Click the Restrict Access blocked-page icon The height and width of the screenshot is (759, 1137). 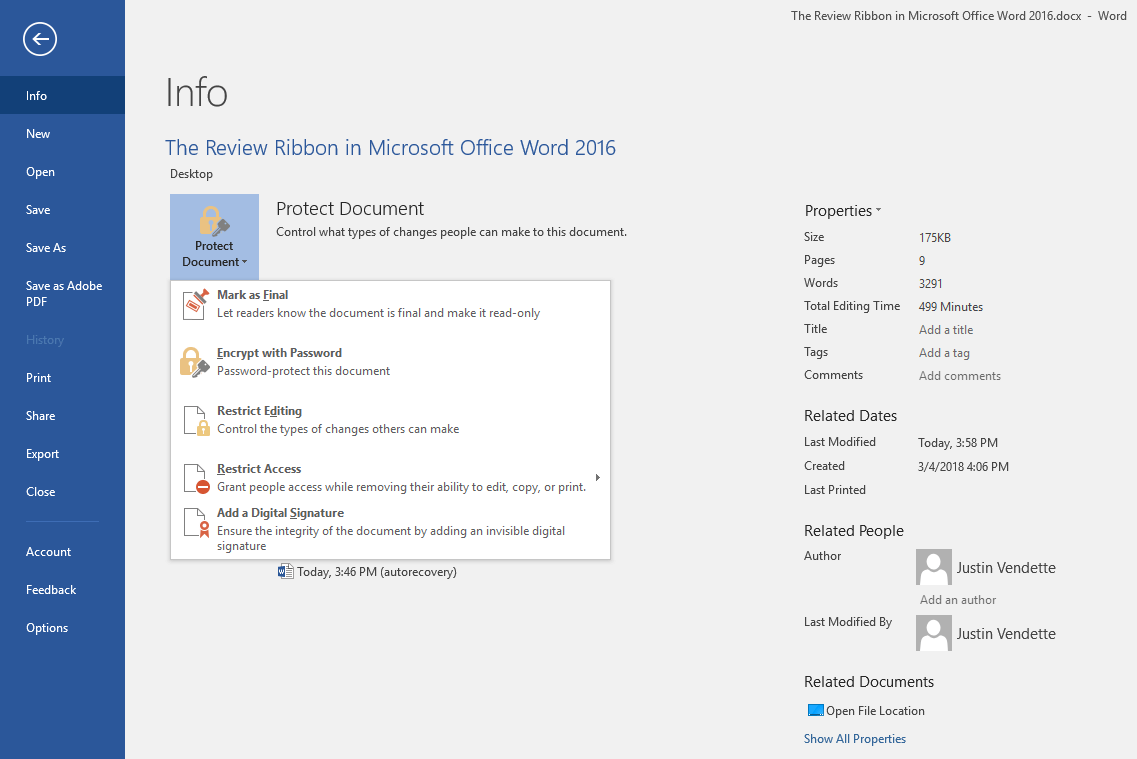coord(196,478)
